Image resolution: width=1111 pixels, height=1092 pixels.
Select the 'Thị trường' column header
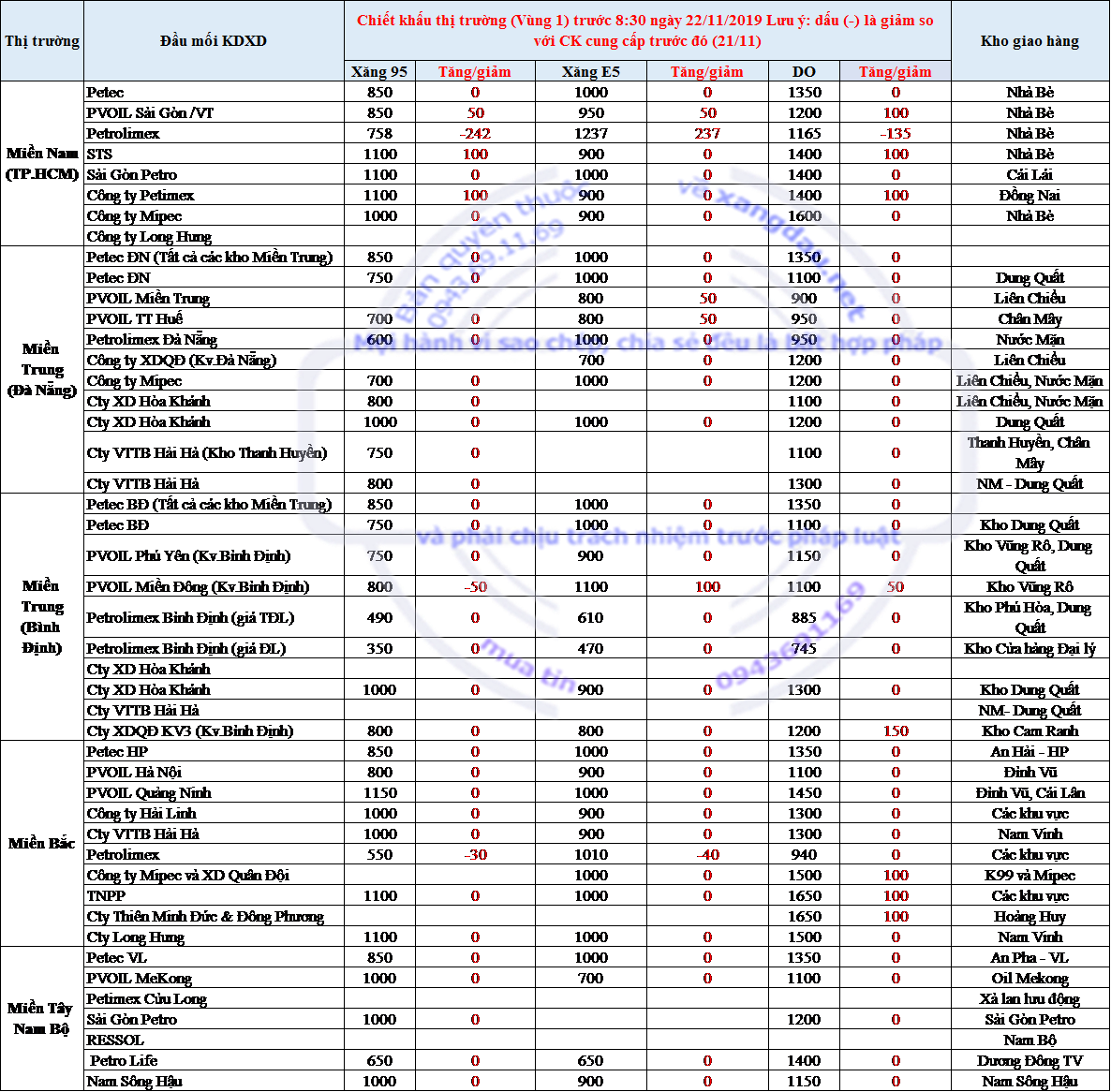[42, 41]
